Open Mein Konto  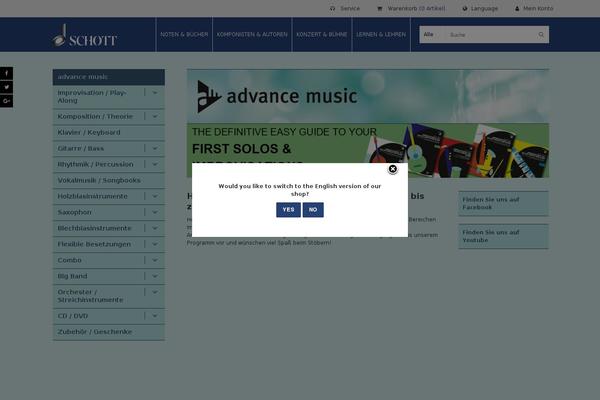pos(538,8)
